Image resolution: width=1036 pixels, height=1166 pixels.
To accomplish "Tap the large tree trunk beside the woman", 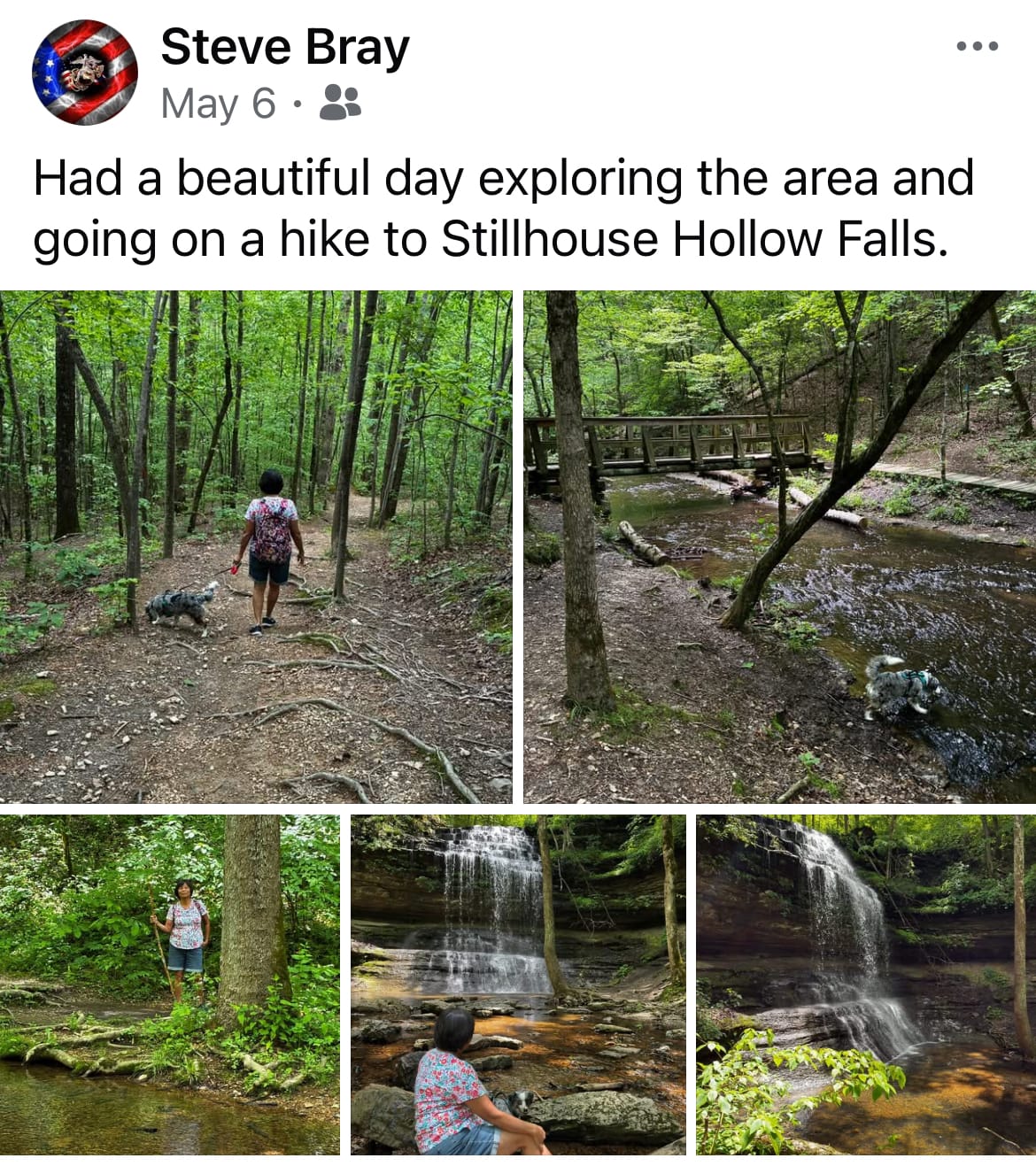I will pos(252,912).
